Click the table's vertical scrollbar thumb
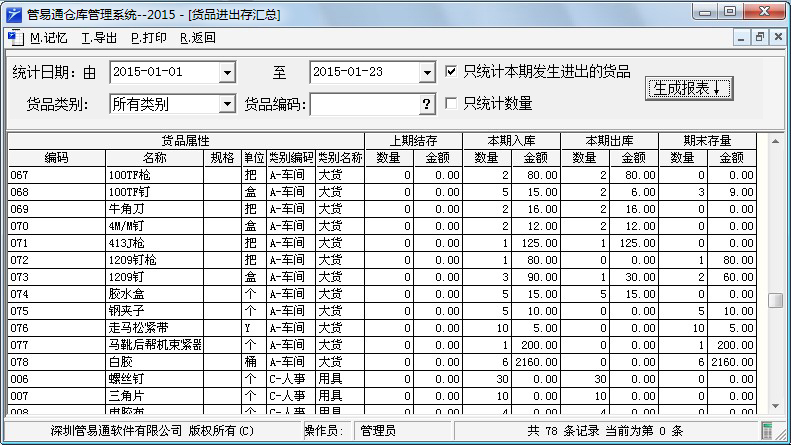 pyautogui.click(x=775, y=301)
